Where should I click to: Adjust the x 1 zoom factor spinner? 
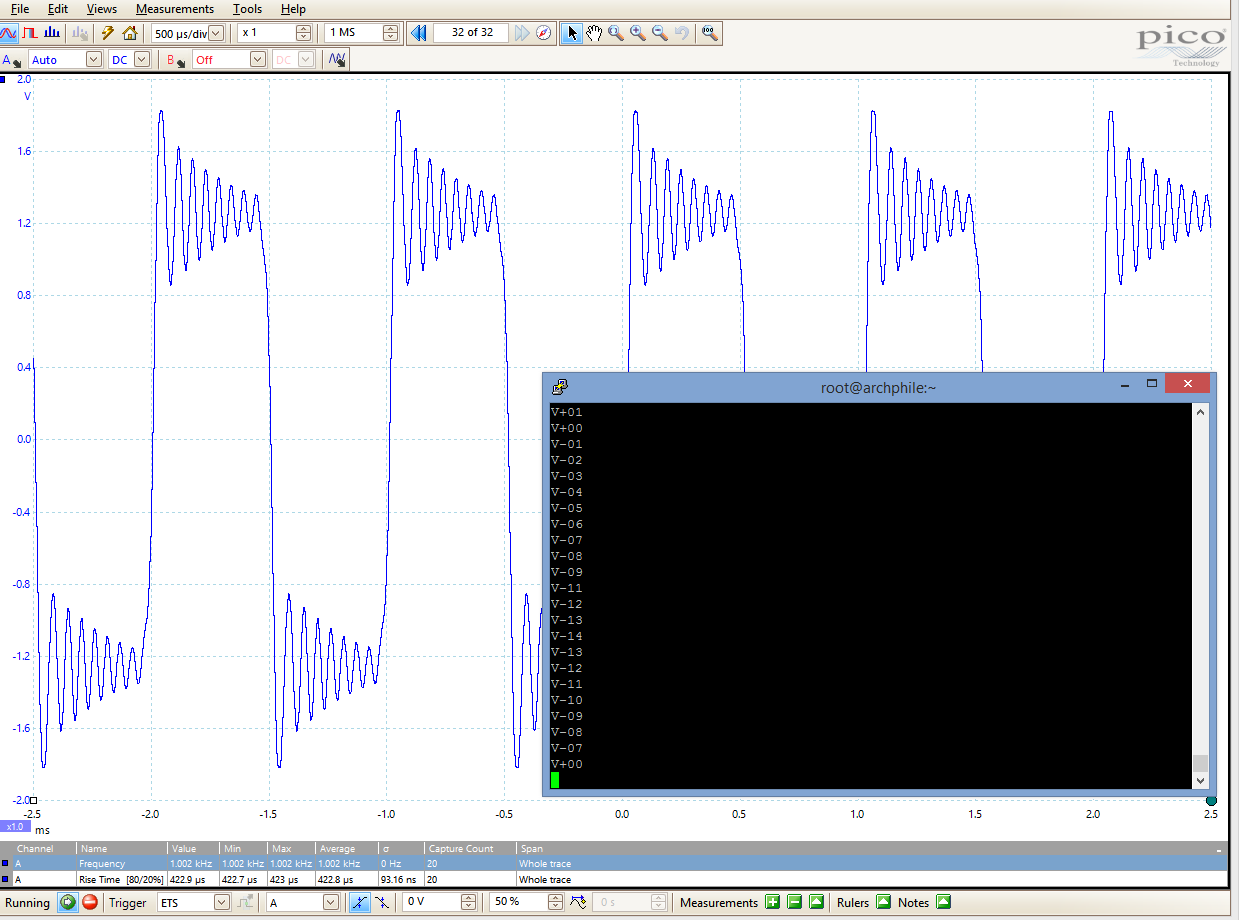click(x=303, y=33)
